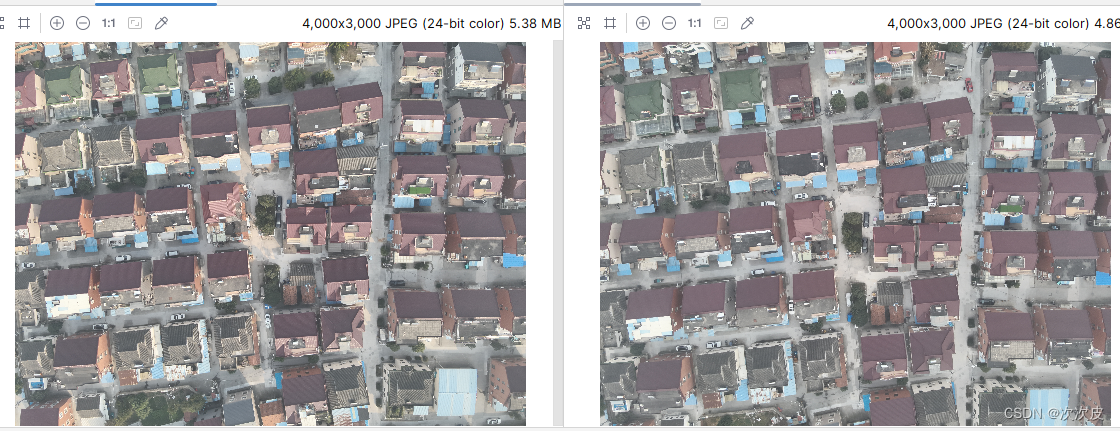Viewport: 1120px width, 431px height.
Task: Set right image to 1:1 actual size
Action: pyautogui.click(x=694, y=23)
